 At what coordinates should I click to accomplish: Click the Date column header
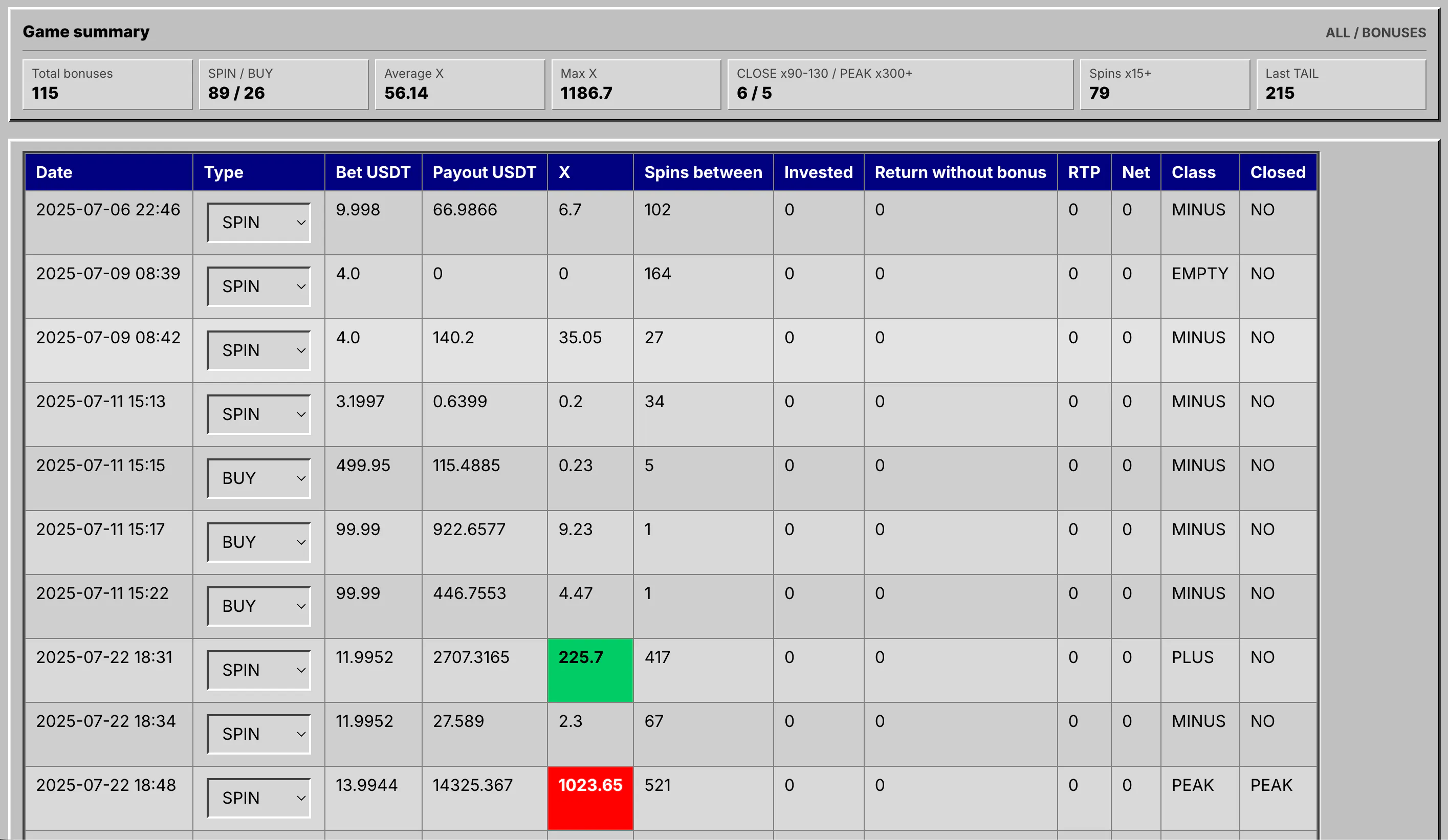pyautogui.click(x=109, y=172)
